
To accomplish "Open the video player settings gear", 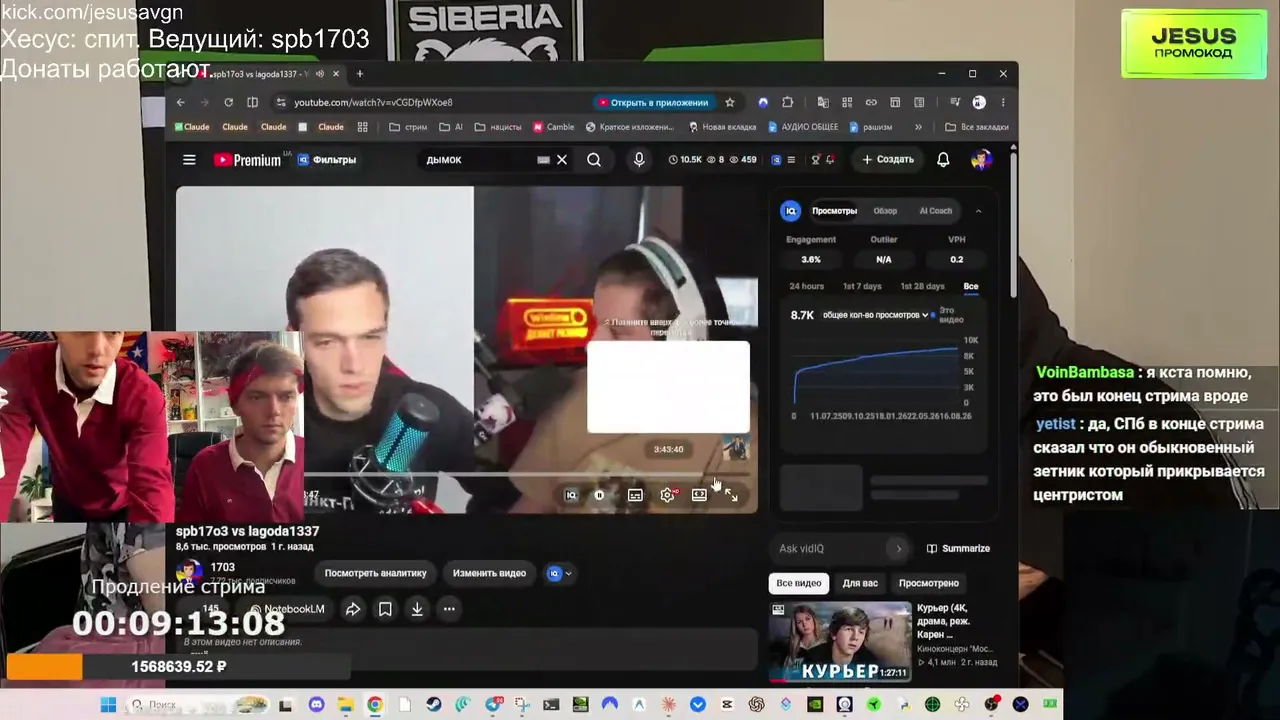I will 667,495.
